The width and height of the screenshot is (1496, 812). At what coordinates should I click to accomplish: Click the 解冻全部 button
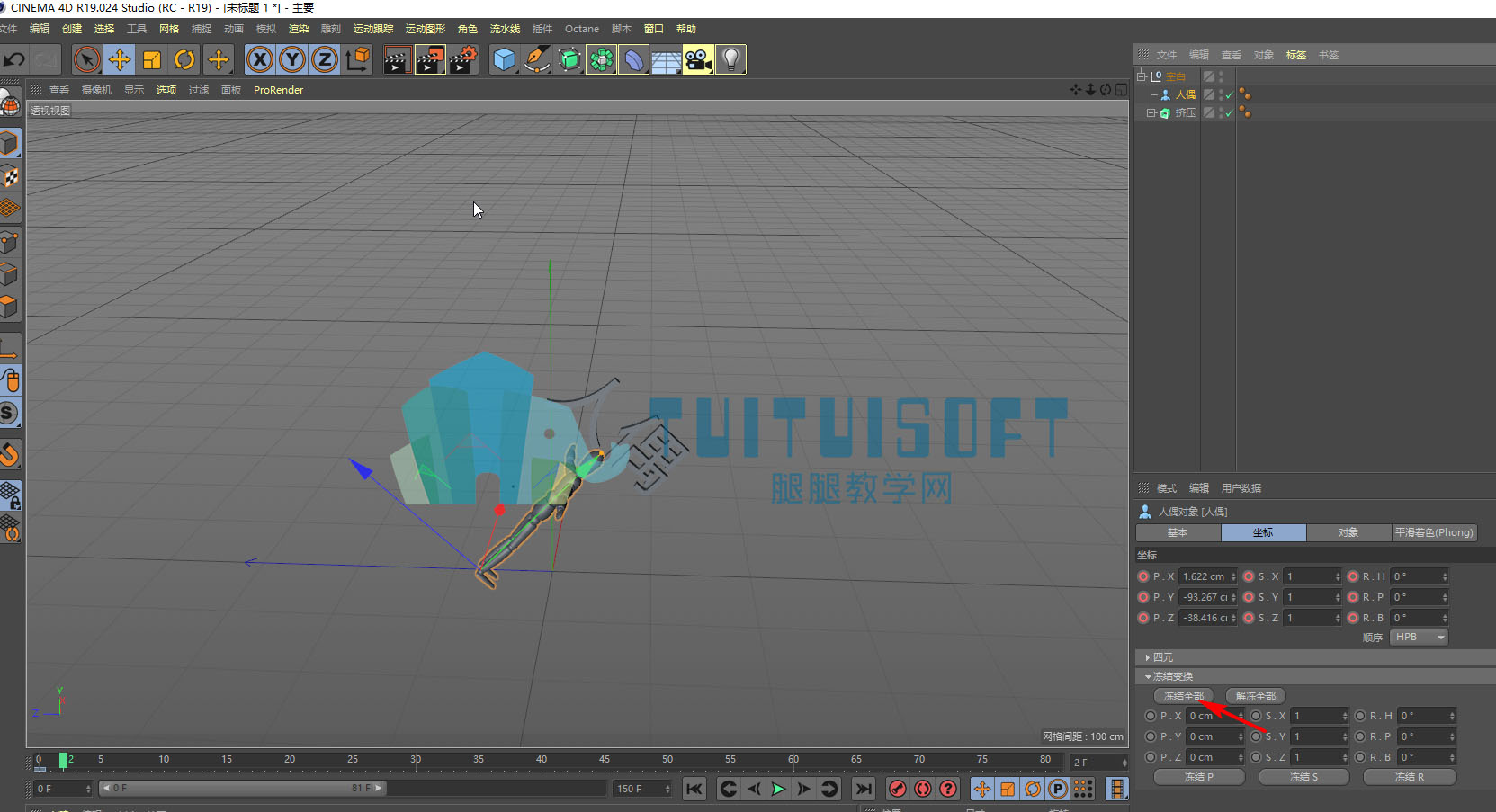pos(1256,696)
